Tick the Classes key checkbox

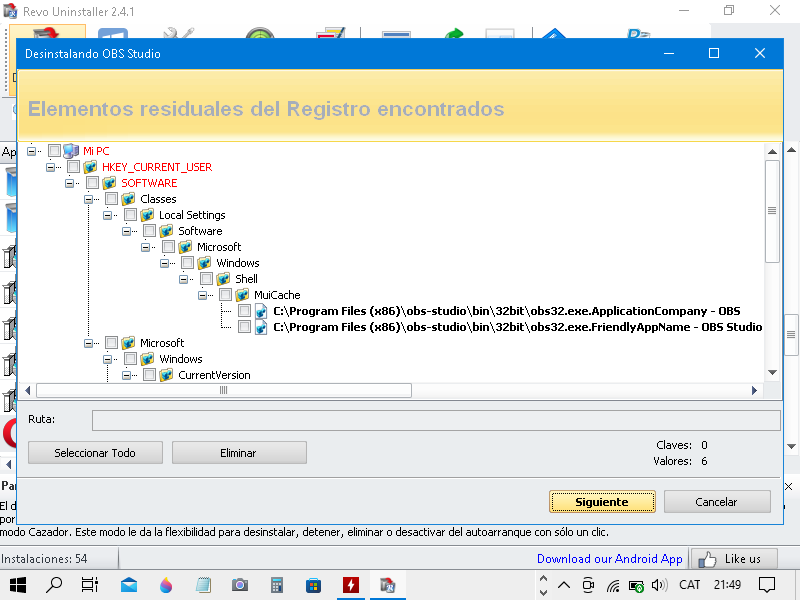click(111, 199)
